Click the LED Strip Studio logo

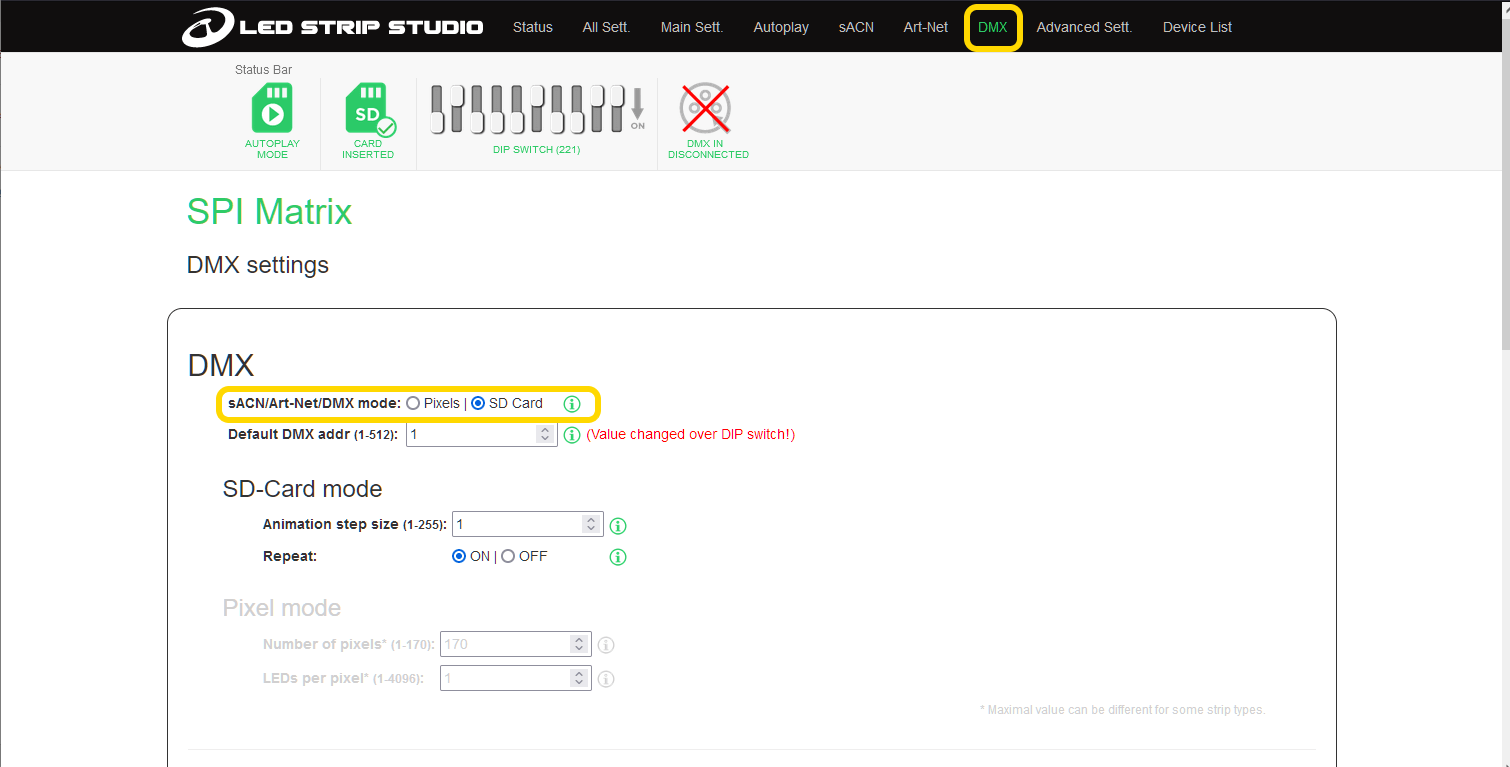pos(332,27)
